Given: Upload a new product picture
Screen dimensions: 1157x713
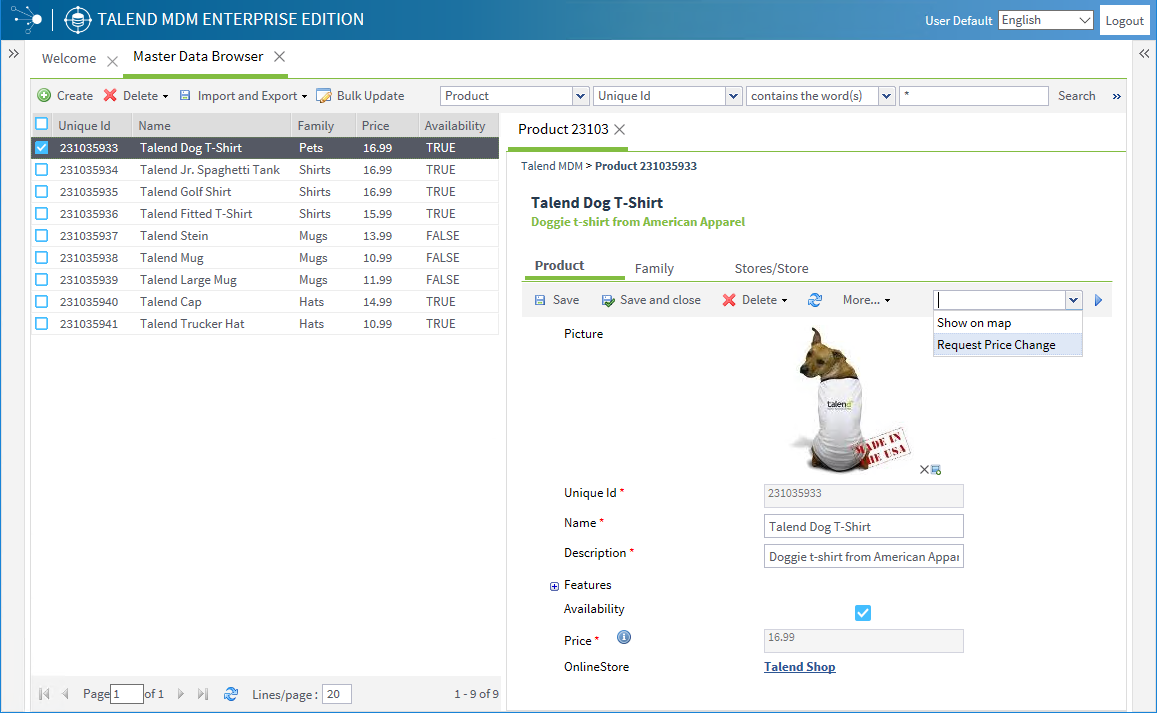Looking at the screenshot, I should tap(936, 469).
